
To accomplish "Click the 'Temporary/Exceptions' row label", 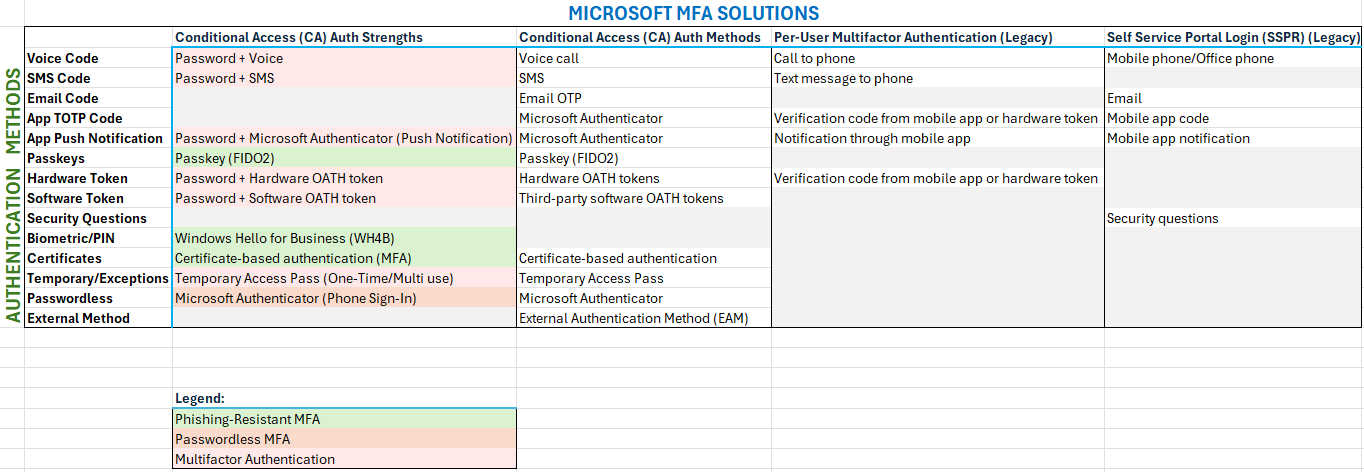I will click(98, 278).
